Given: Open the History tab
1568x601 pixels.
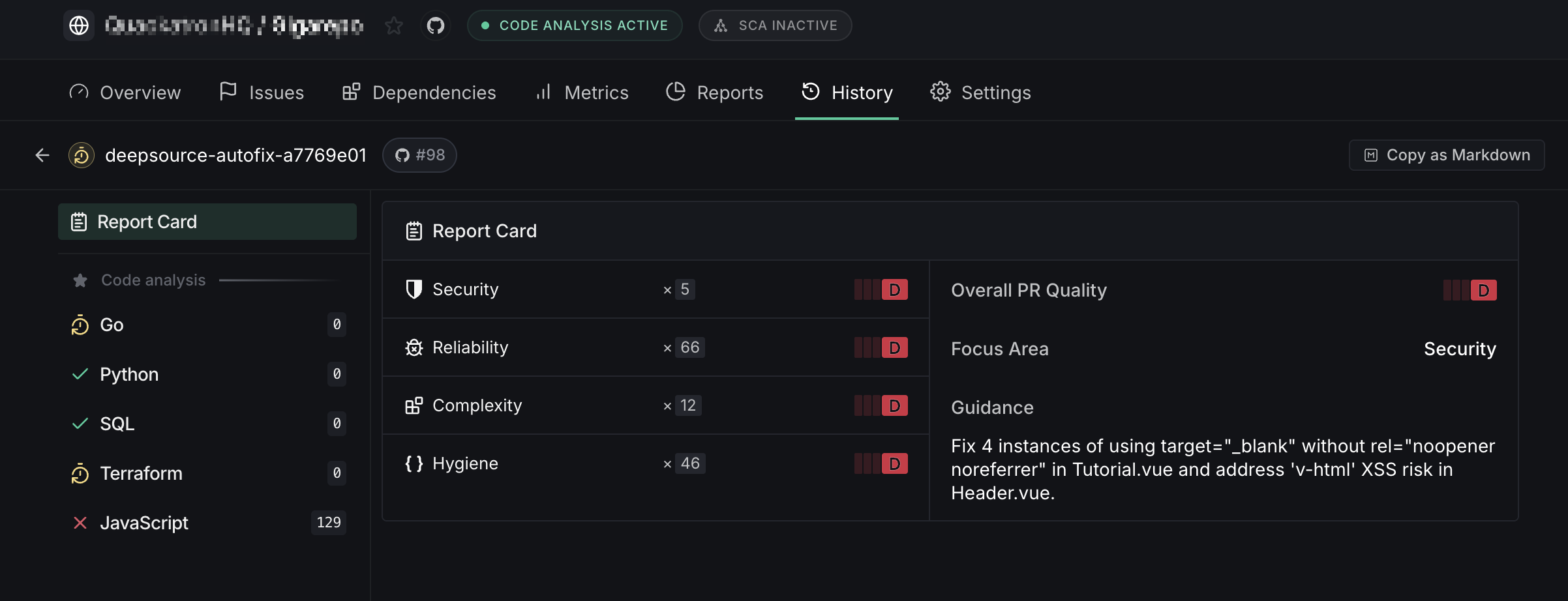Looking at the screenshot, I should pos(847,93).
